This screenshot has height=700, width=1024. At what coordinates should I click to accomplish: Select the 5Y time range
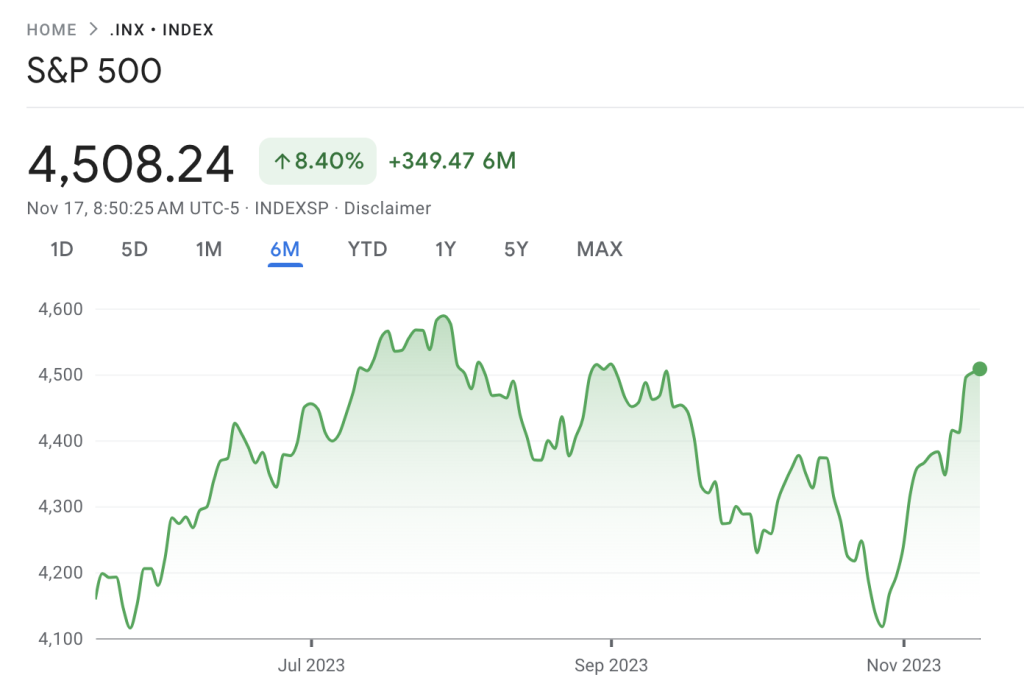pos(516,249)
